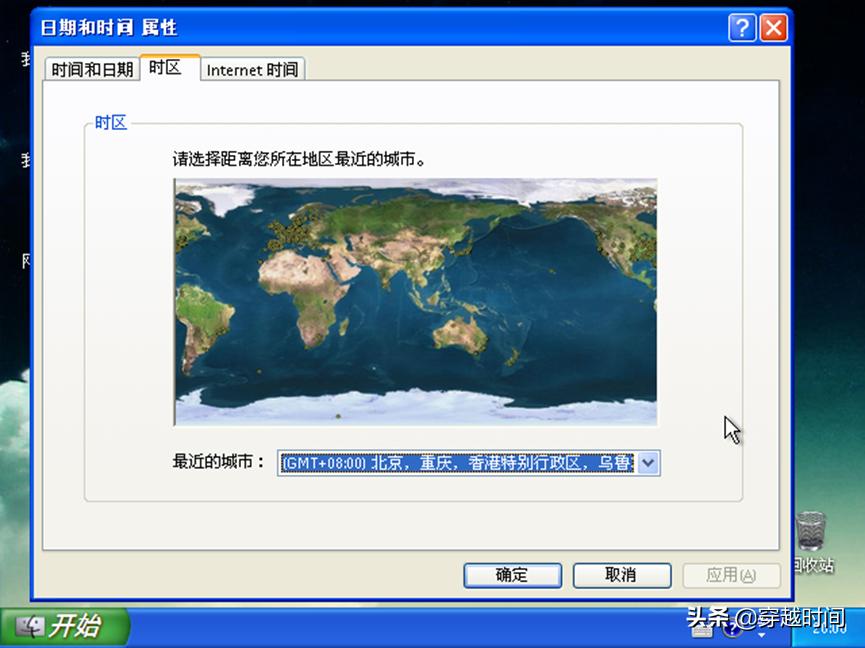Switch to the Internet 时间 tab
The width and height of the screenshot is (865, 648).
[x=251, y=69]
